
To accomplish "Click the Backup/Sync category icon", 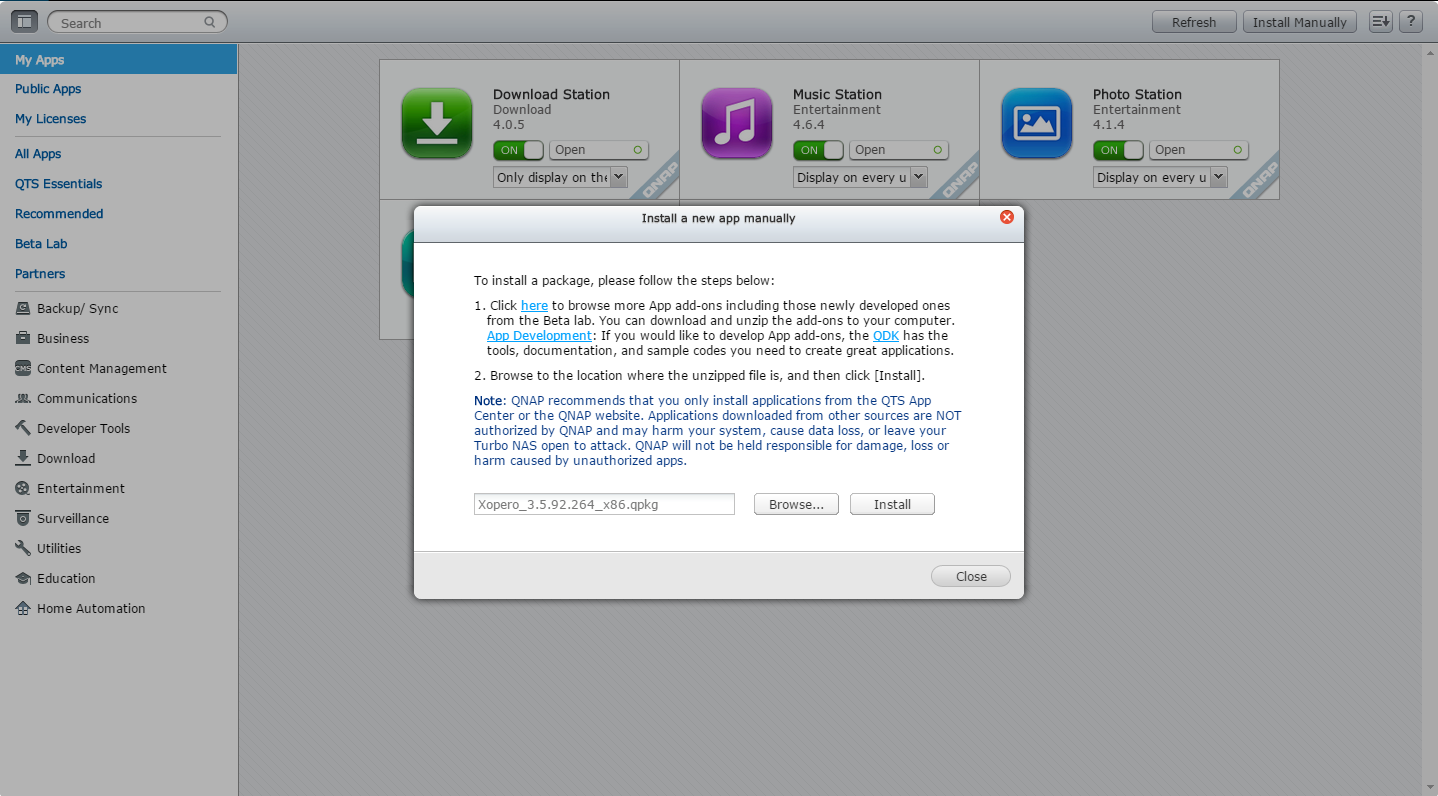I will tap(22, 308).
